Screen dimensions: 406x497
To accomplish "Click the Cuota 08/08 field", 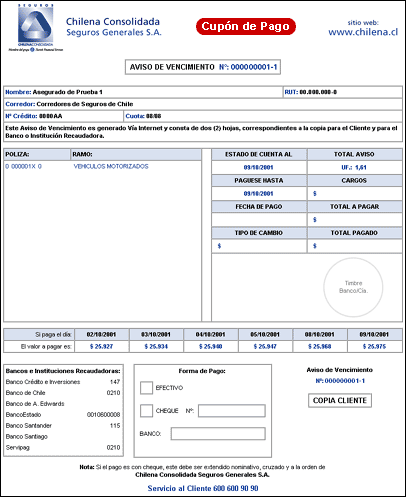I will (x=263, y=116).
